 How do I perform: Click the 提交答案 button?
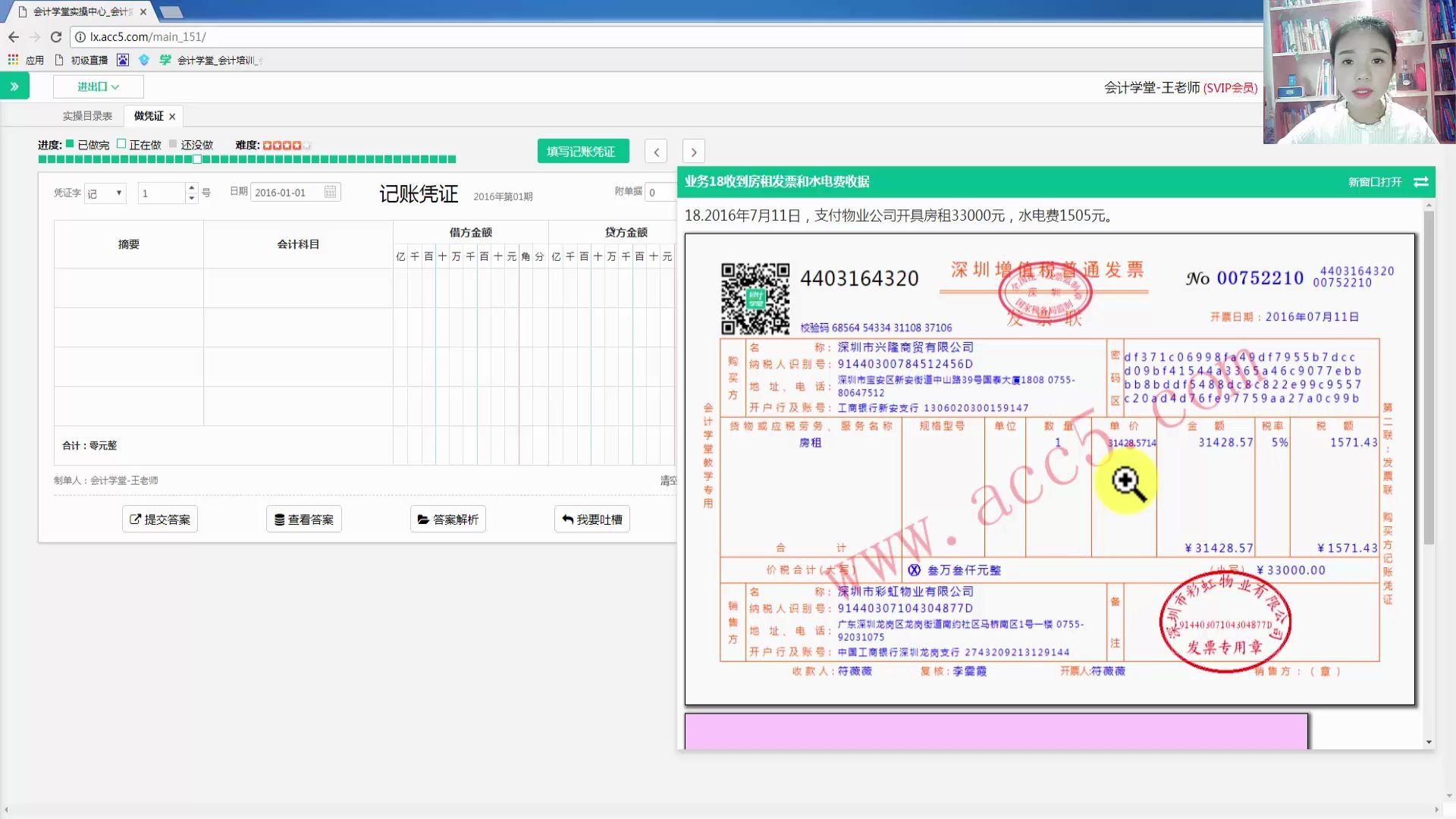(x=160, y=519)
